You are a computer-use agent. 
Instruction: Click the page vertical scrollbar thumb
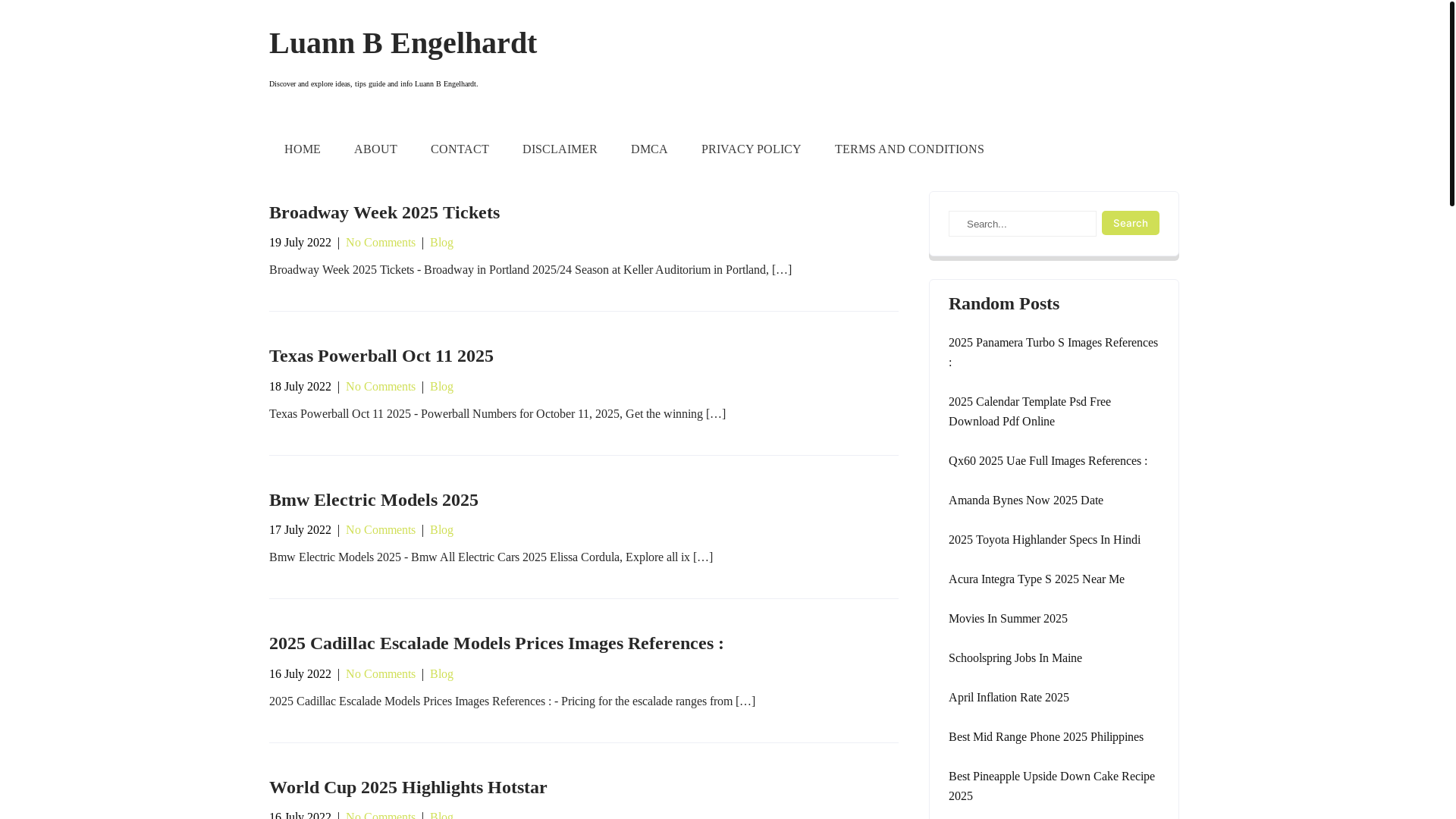(1451, 103)
